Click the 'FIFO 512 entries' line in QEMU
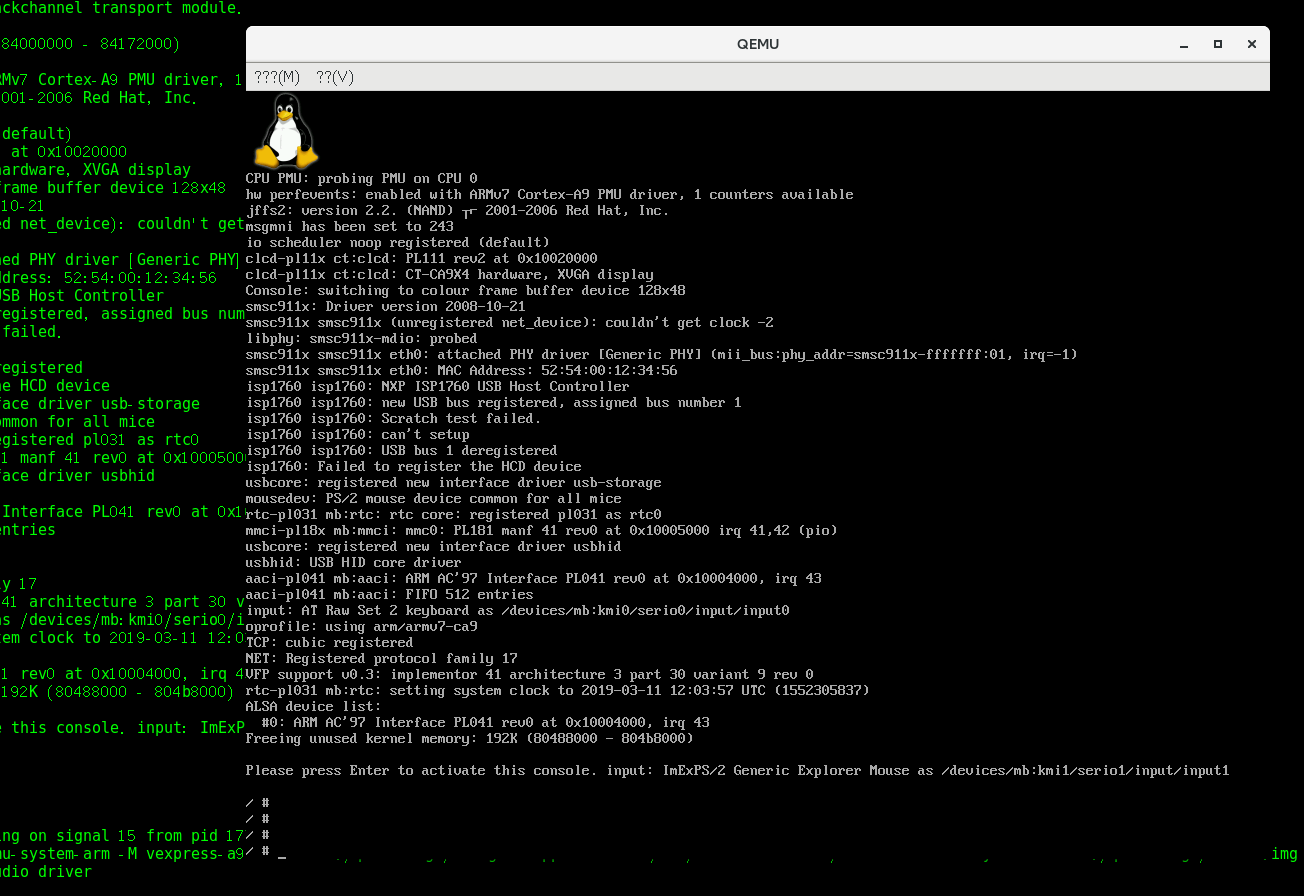Screen dimensions: 1304x896 pos(389,595)
